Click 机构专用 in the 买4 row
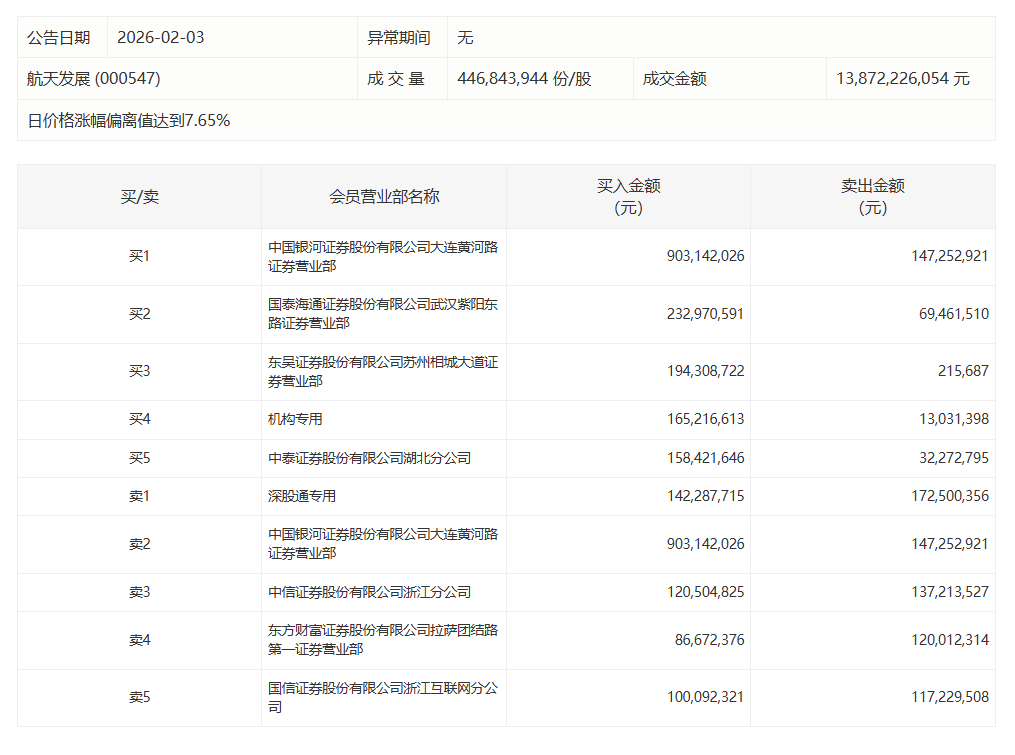This screenshot has width=1015, height=755. click(x=296, y=420)
